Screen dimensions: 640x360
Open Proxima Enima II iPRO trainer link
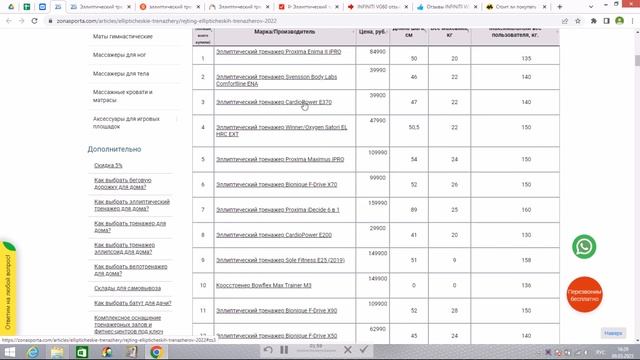(x=278, y=52)
